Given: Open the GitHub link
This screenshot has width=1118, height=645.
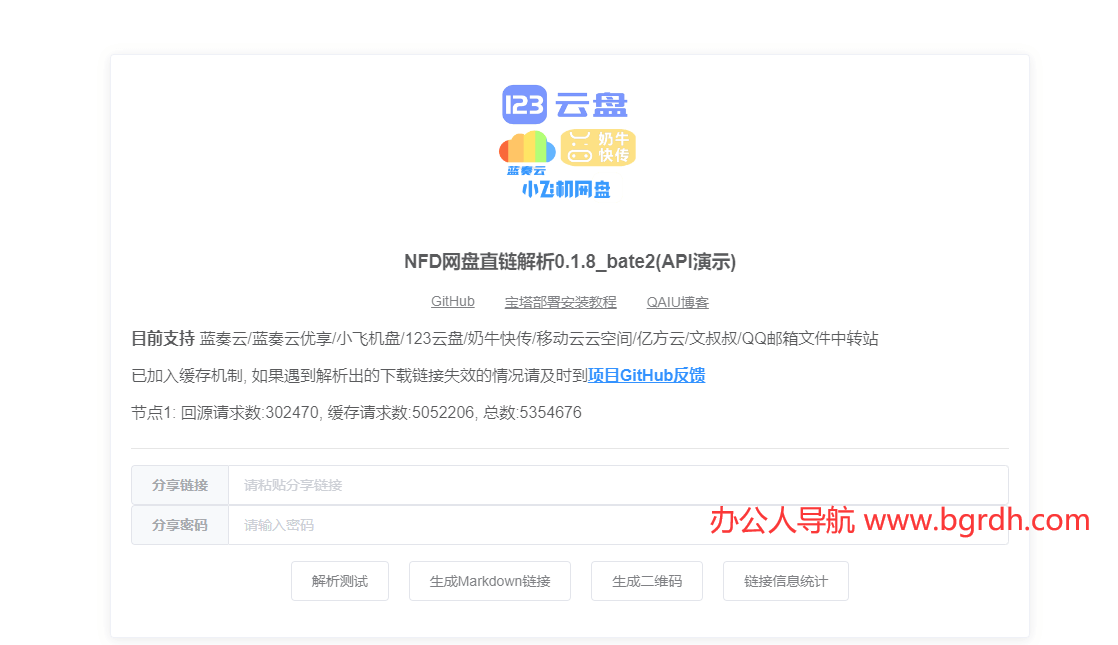Looking at the screenshot, I should [453, 301].
